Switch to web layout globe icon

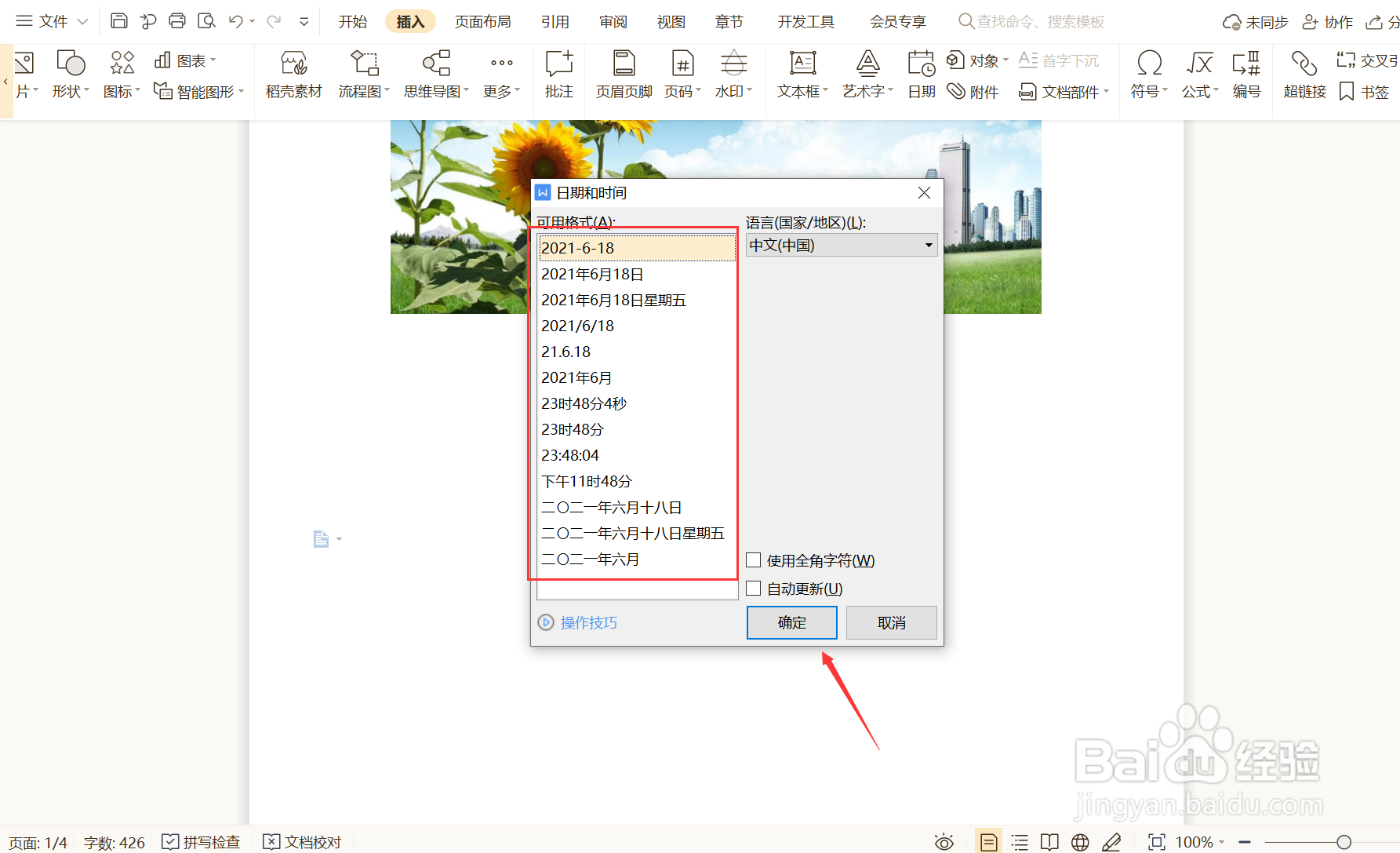pos(1080,842)
